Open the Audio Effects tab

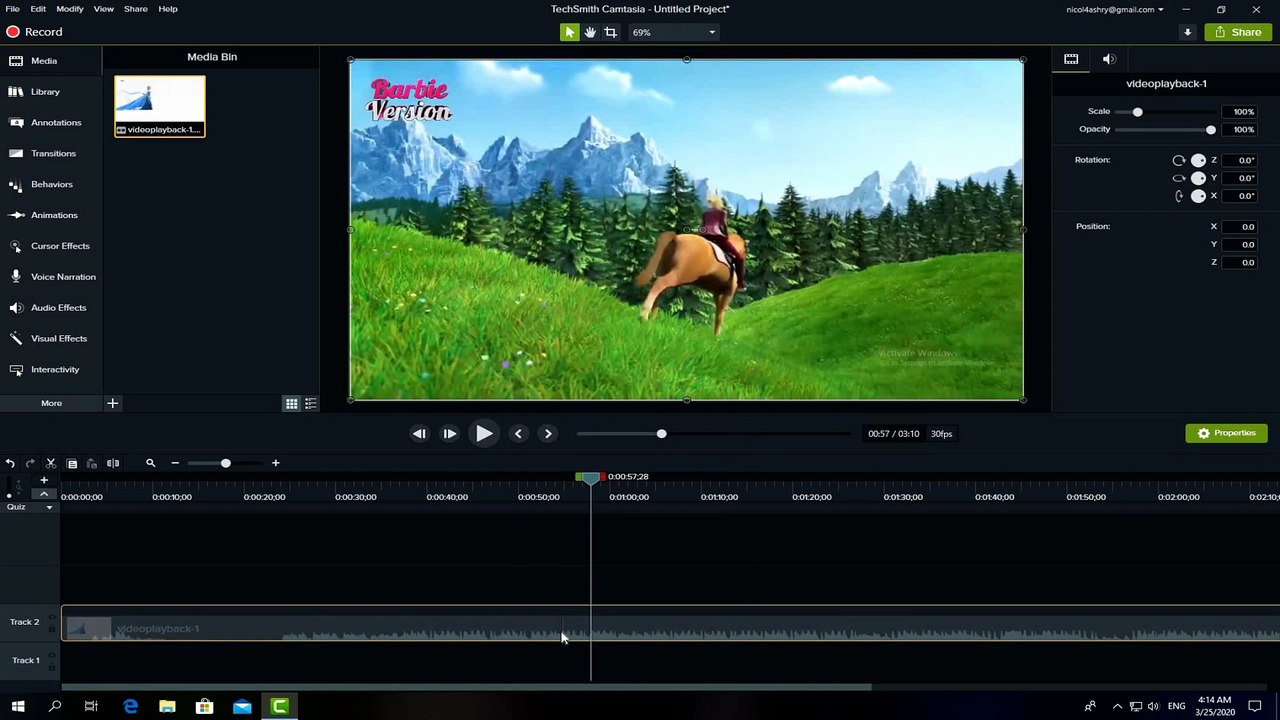tap(51, 308)
